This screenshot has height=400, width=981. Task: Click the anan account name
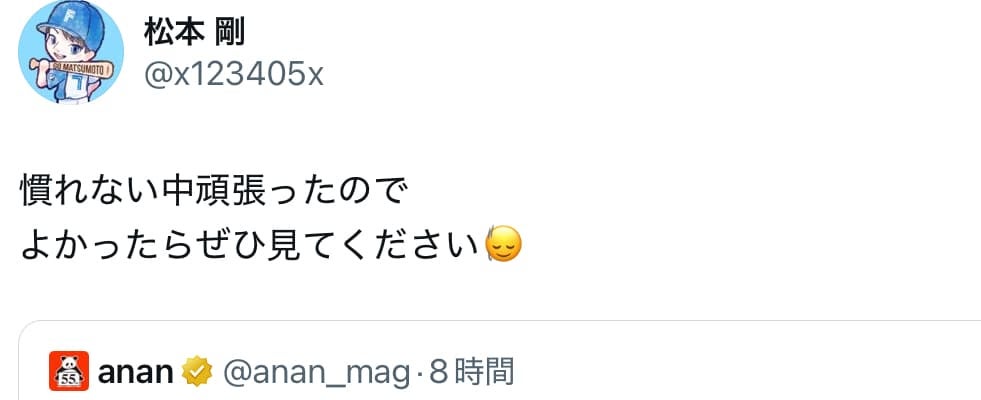click(x=136, y=372)
